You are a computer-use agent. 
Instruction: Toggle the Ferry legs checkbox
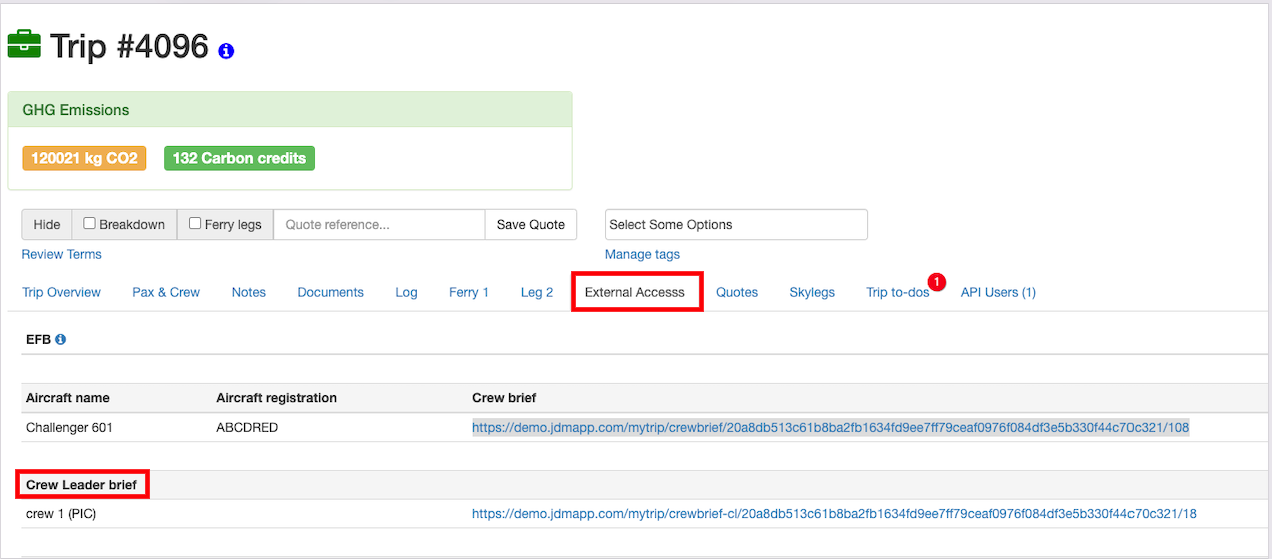coord(195,224)
